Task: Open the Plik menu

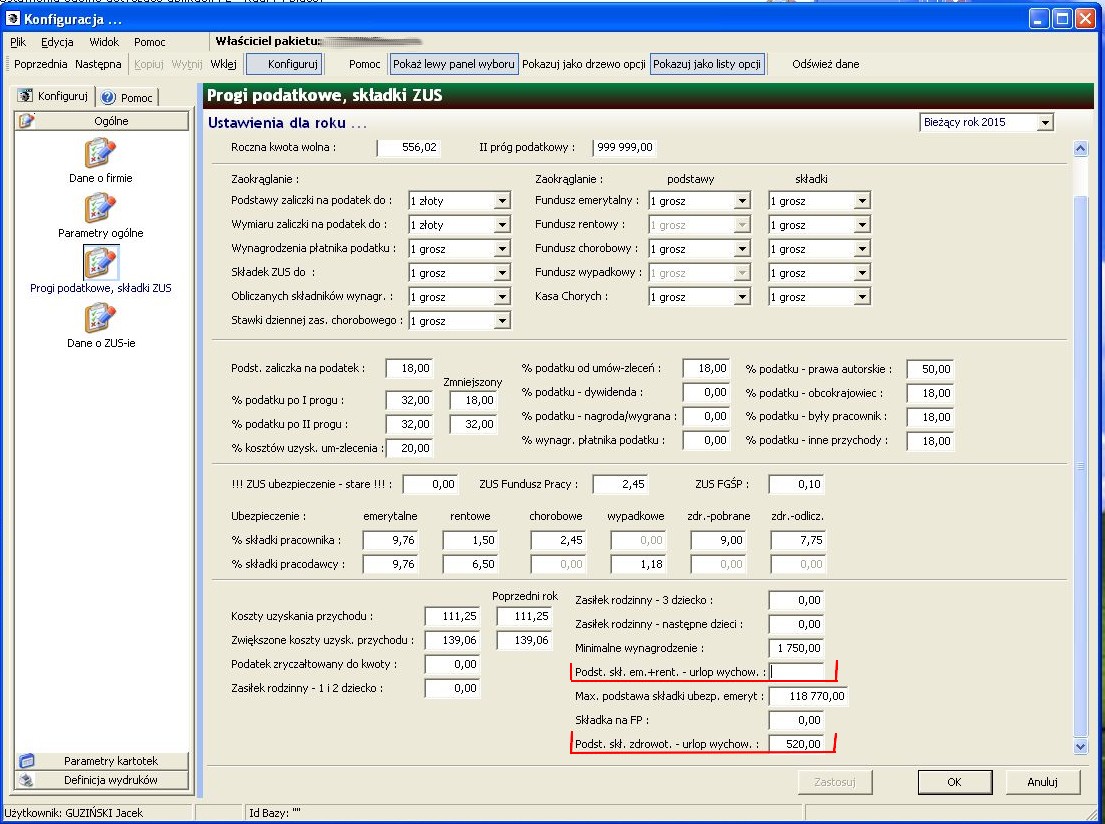Action: pyautogui.click(x=18, y=42)
